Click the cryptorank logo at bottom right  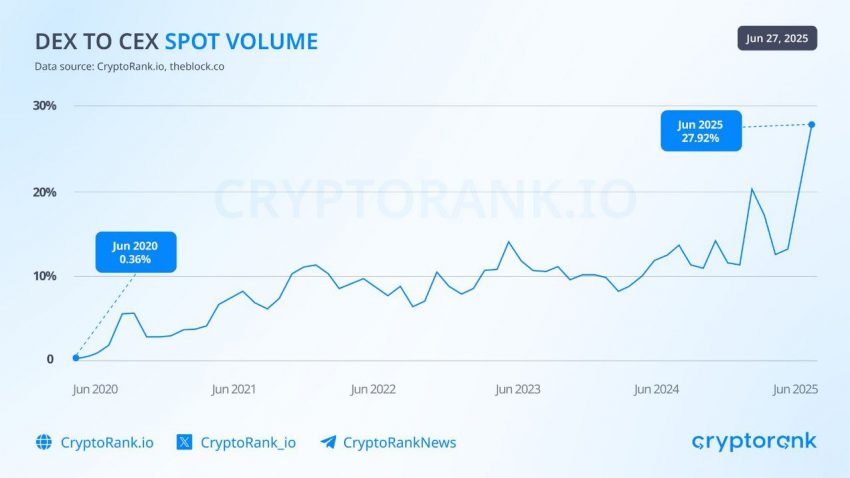coord(754,442)
